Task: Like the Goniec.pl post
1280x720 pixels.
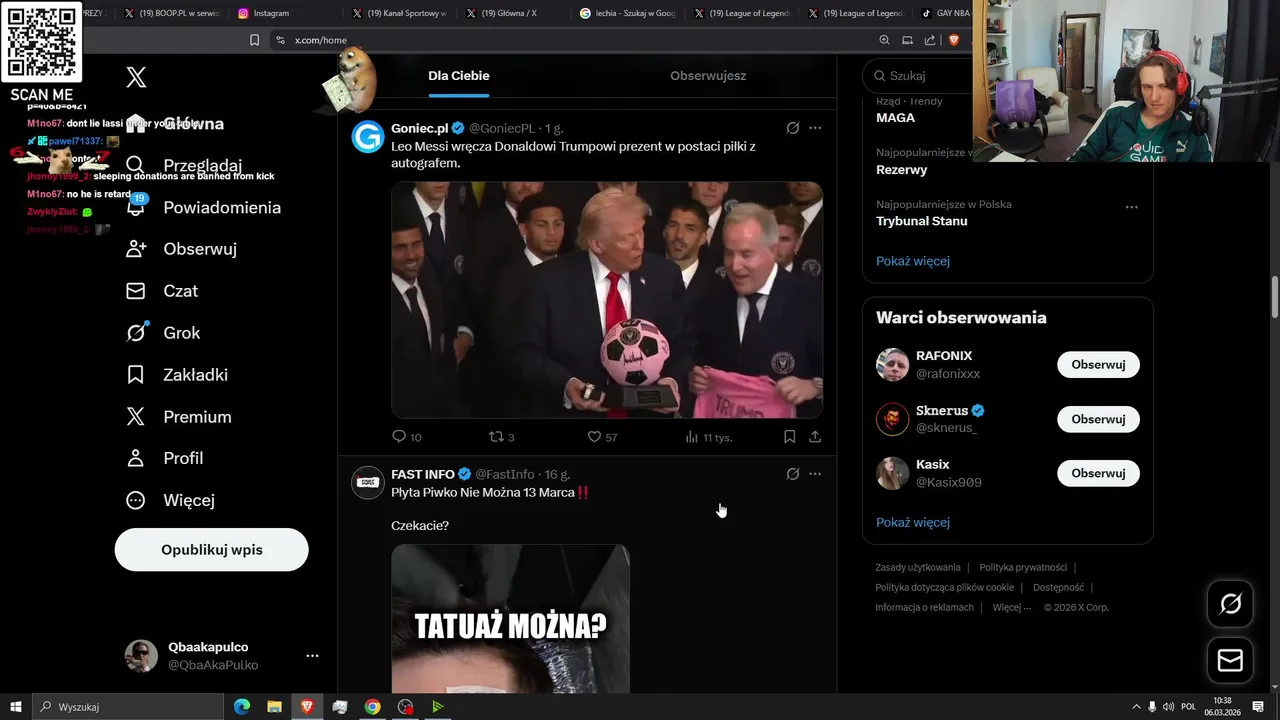Action: pos(602,437)
